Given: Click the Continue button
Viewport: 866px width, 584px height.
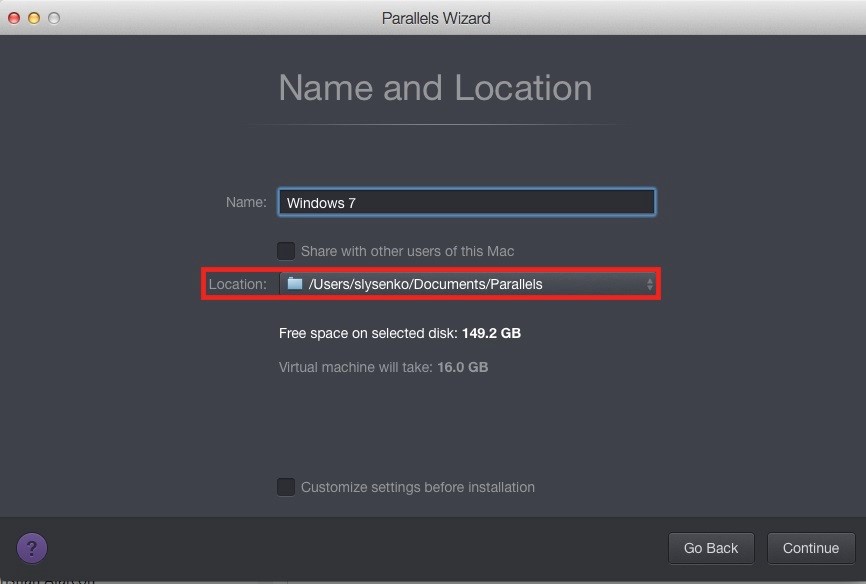Looking at the screenshot, I should click(x=811, y=548).
